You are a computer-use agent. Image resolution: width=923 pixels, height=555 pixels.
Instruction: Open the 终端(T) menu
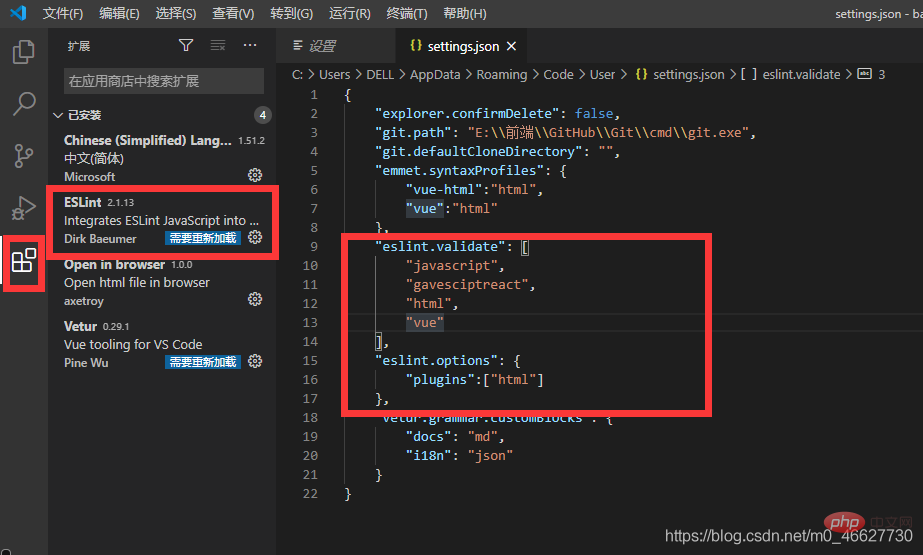coord(407,13)
